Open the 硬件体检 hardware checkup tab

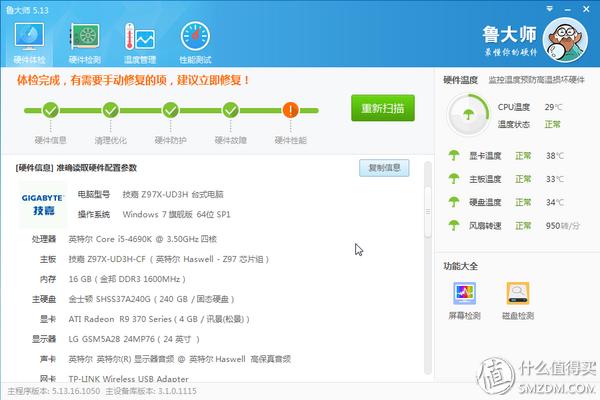tap(28, 43)
